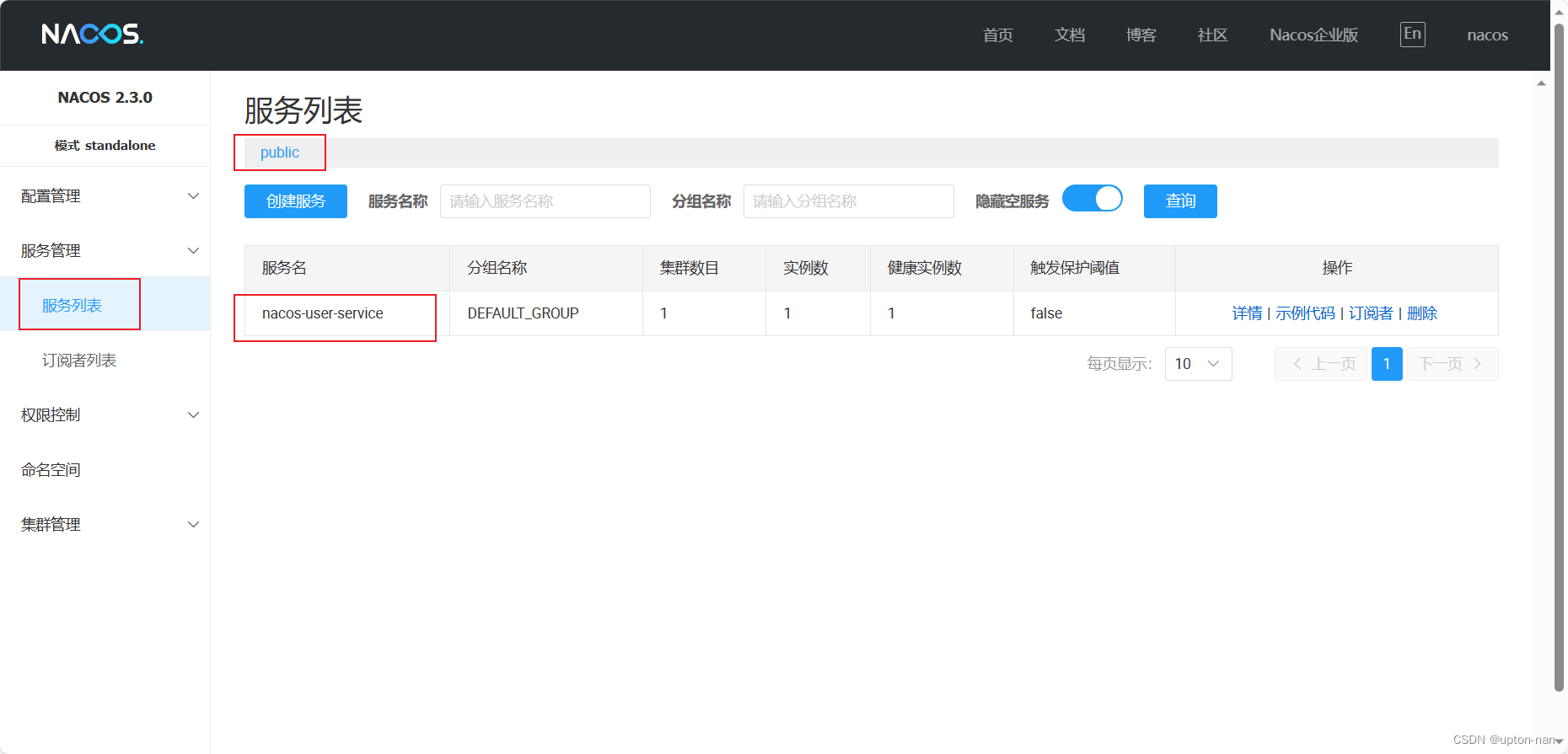Open 详情 for nacos-user-service
The width and height of the screenshot is (1568, 754).
click(x=1247, y=313)
